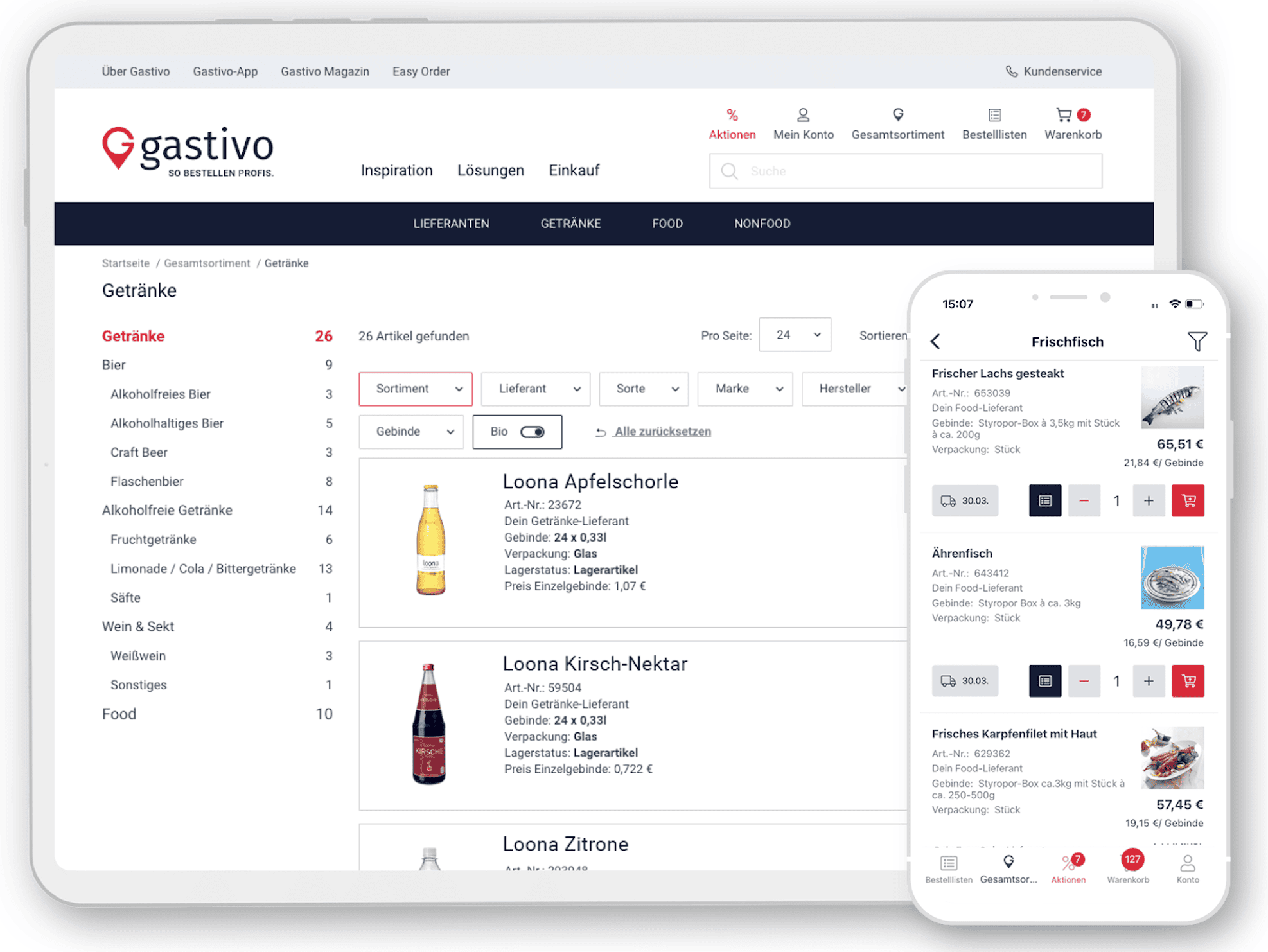
Task: Expand the Sortiment filter dropdown
Action: pyautogui.click(x=416, y=389)
